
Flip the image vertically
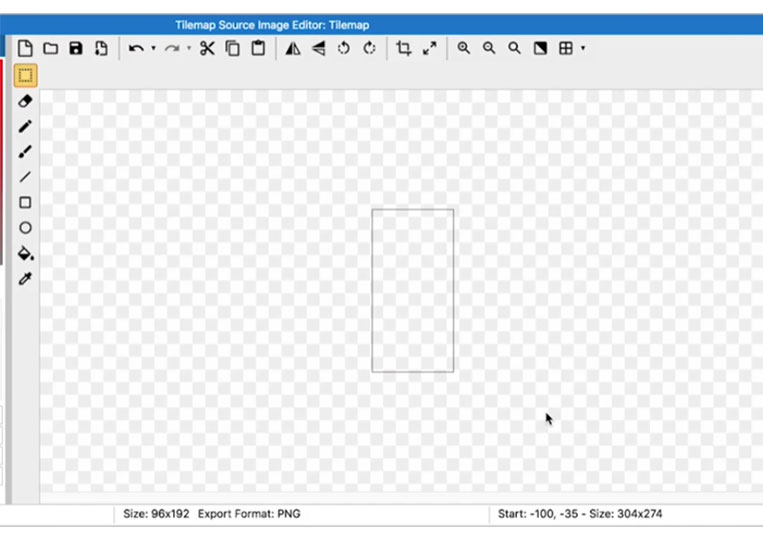pos(319,48)
